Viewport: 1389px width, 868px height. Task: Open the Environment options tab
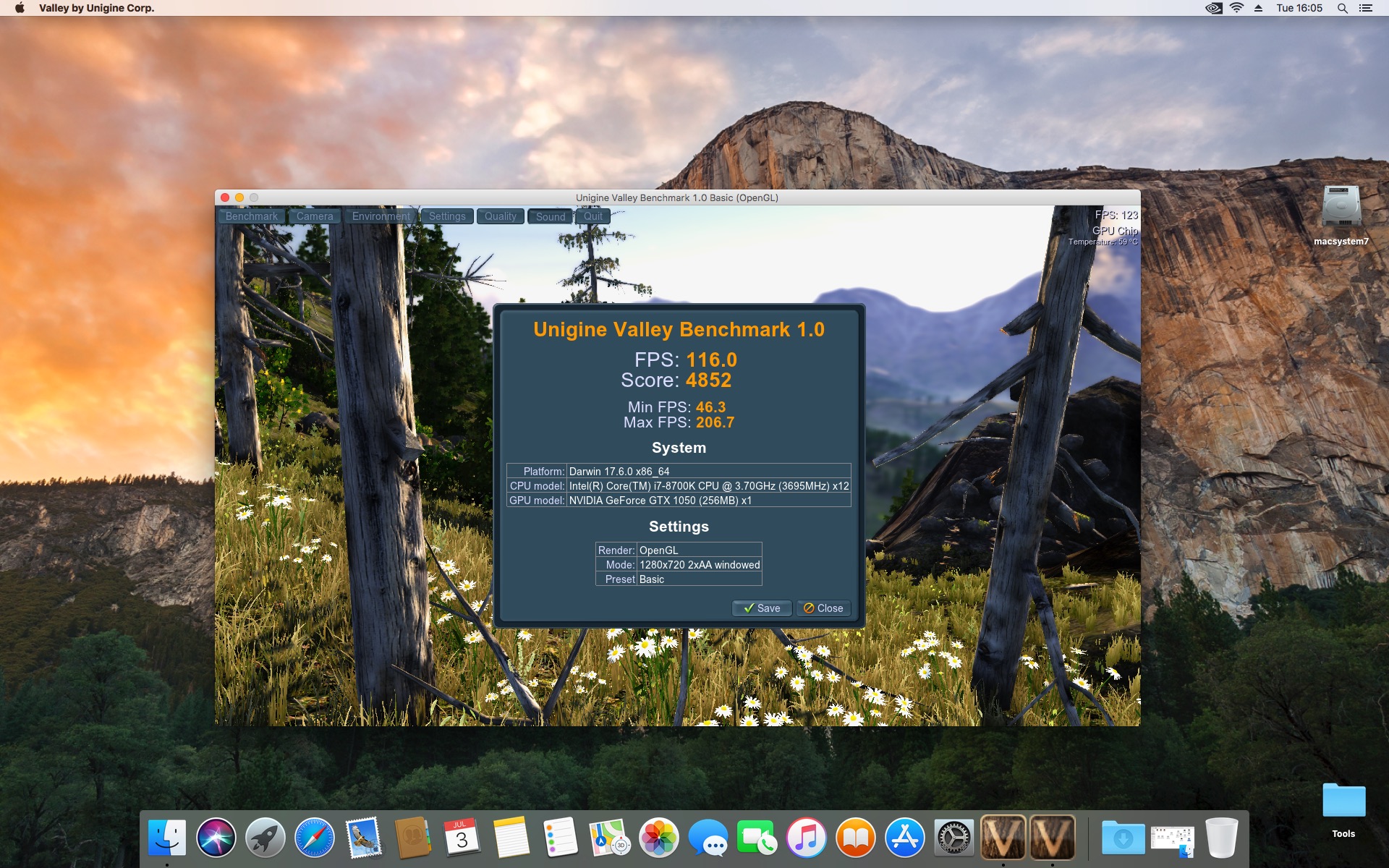coord(381,216)
